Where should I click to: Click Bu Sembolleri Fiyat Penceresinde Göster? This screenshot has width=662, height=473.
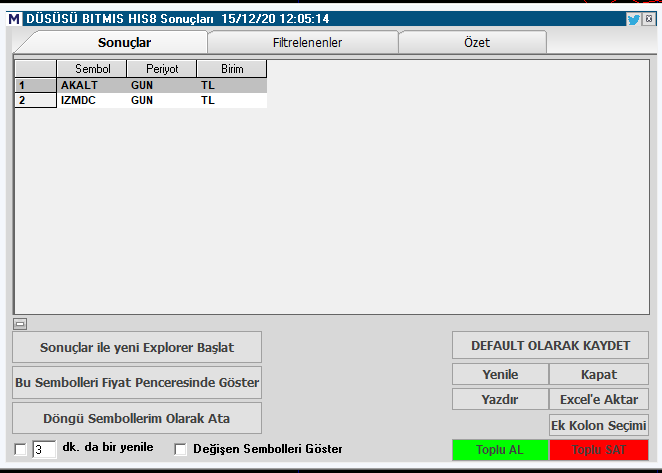137,383
